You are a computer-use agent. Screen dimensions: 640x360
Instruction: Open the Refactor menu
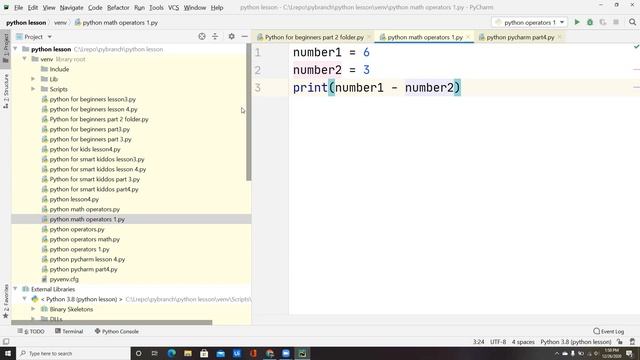click(x=118, y=7)
